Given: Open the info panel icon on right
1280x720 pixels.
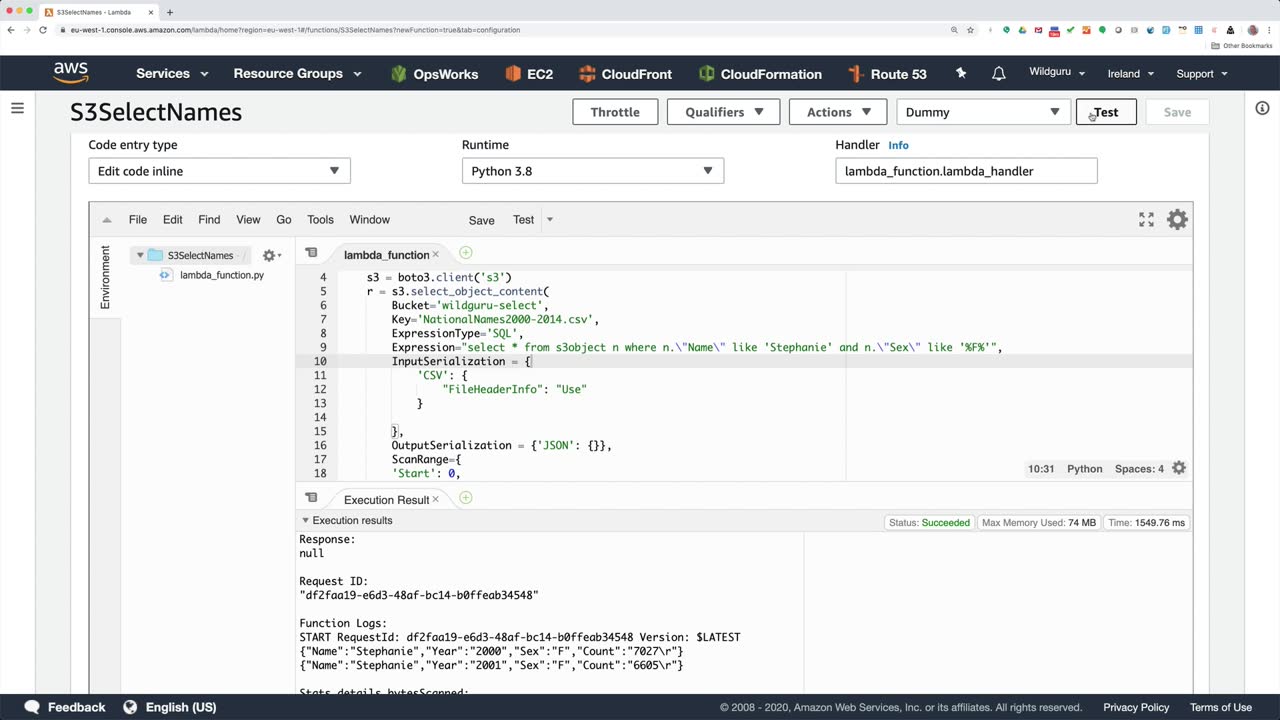Looking at the screenshot, I should [1262, 108].
